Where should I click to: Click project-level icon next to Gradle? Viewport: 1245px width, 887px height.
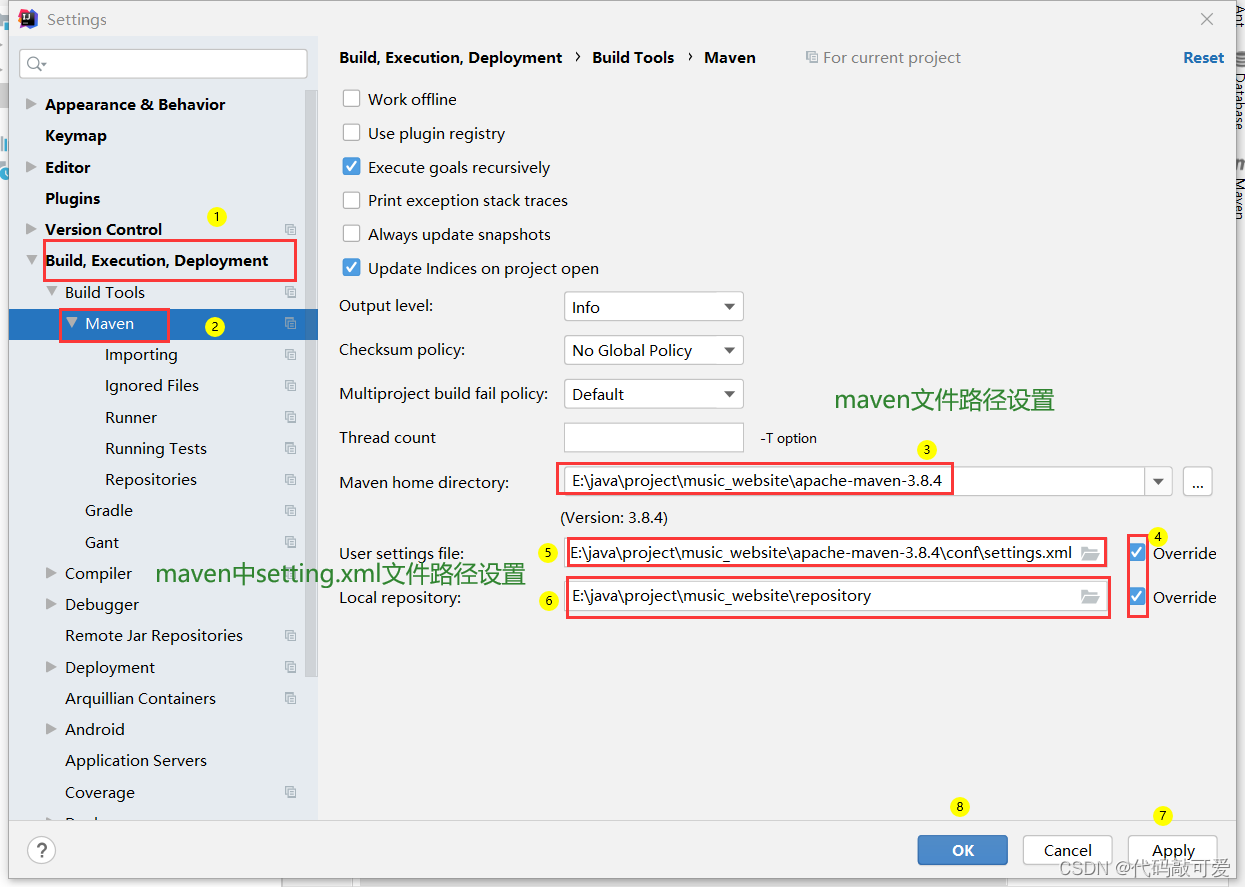point(290,511)
